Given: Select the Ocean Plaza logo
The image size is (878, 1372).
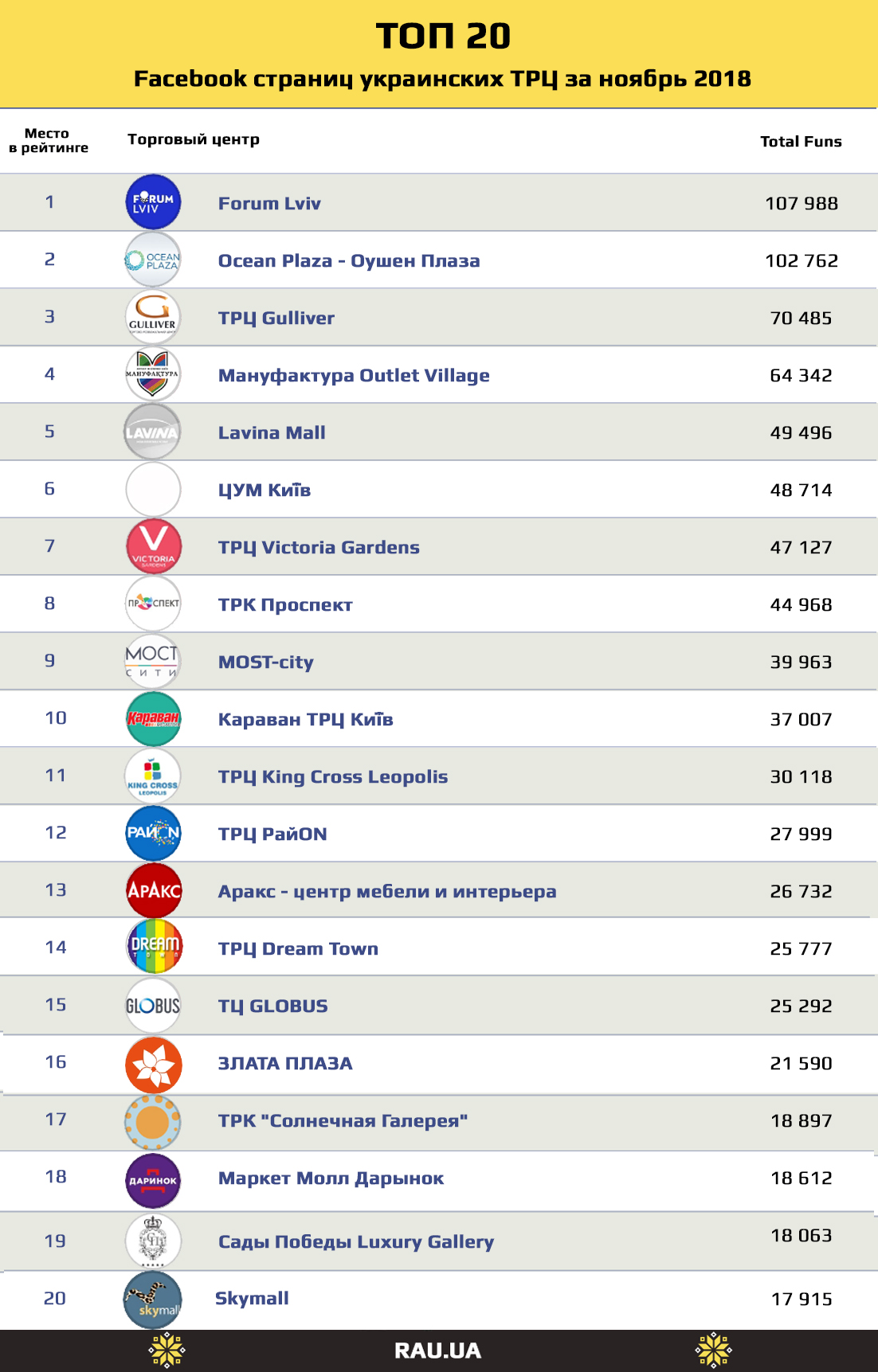Looking at the screenshot, I should coord(153,260).
